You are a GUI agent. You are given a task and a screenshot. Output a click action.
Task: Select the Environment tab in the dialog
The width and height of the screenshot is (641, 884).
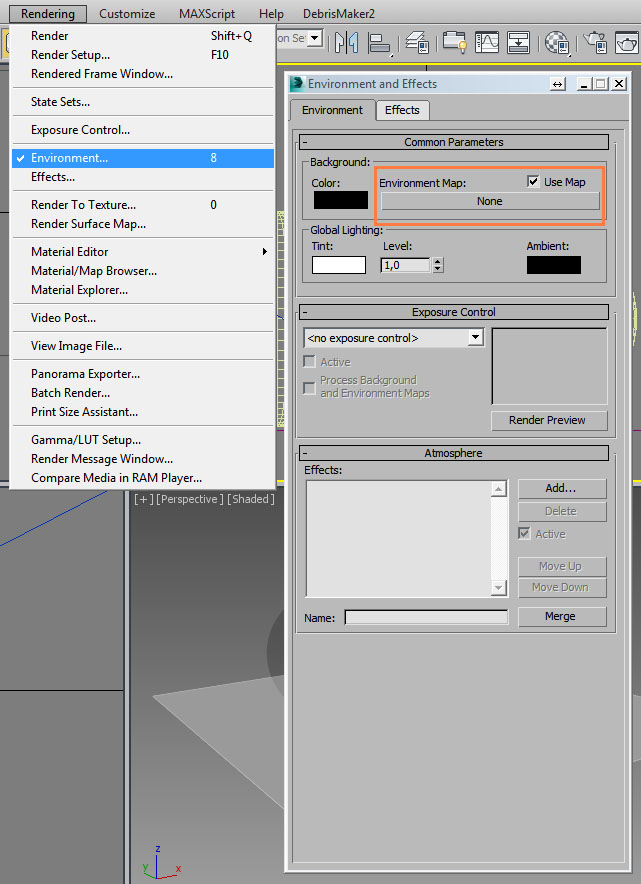click(x=332, y=110)
